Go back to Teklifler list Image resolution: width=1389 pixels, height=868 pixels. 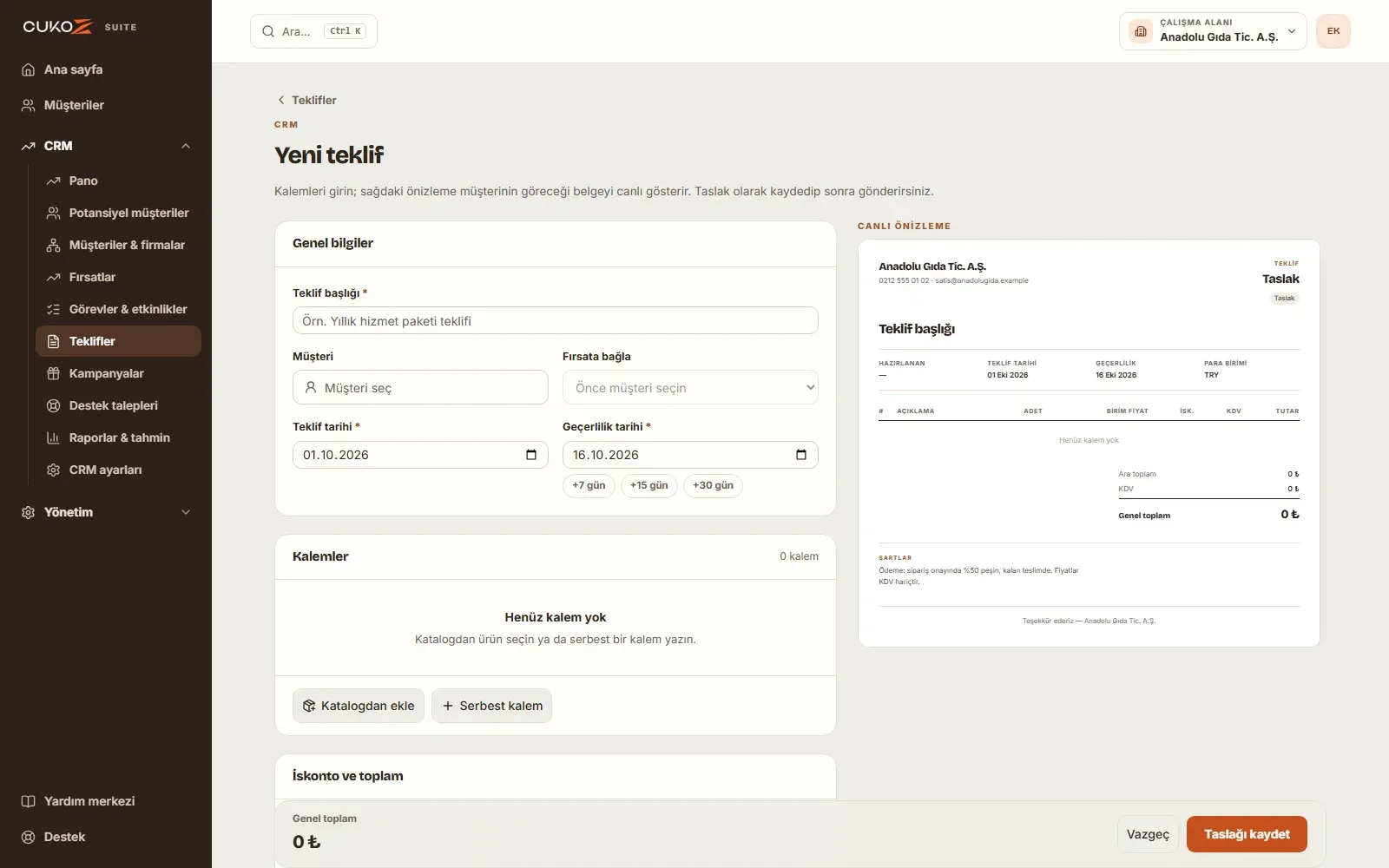[306, 100]
